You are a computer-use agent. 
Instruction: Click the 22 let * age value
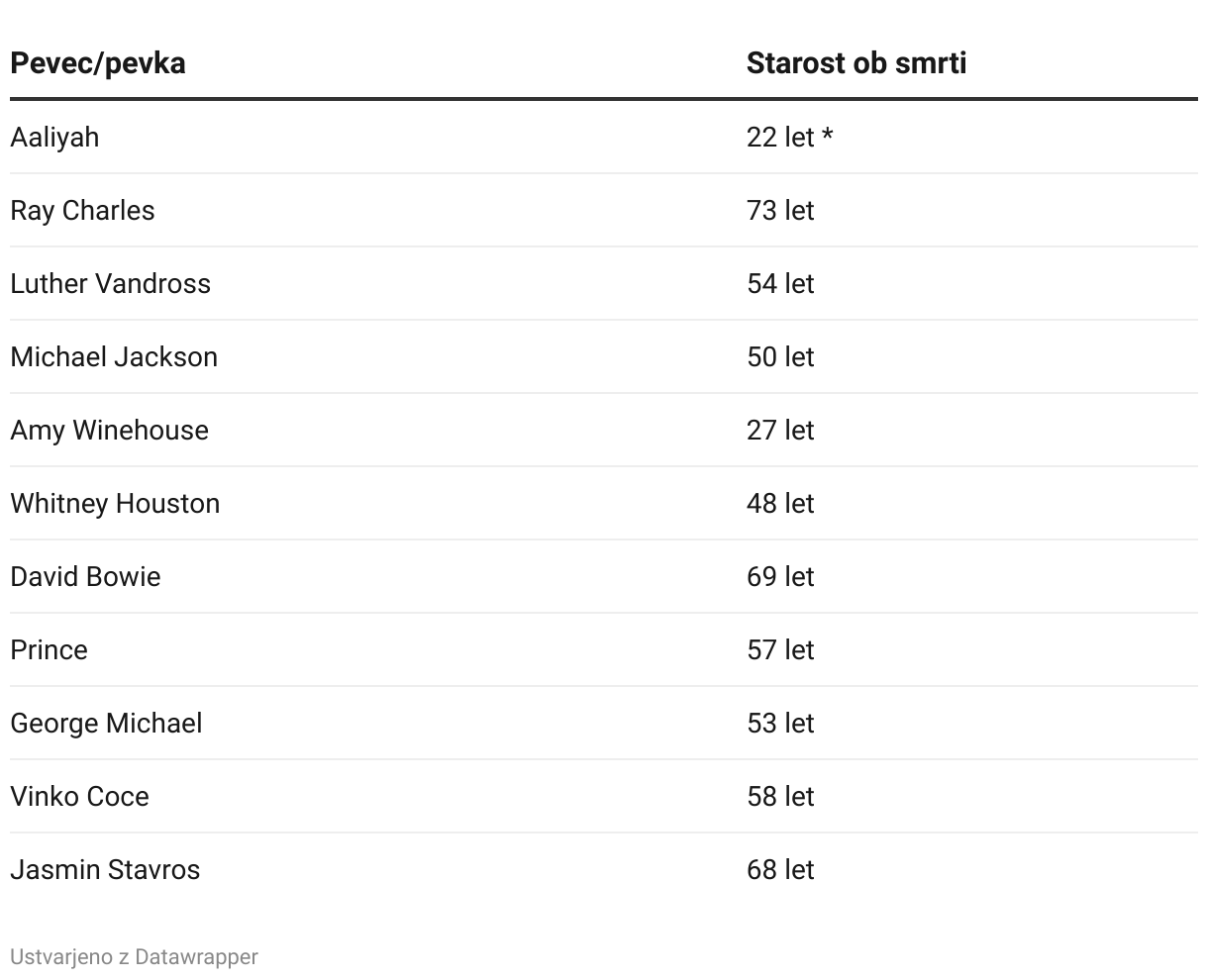click(790, 137)
